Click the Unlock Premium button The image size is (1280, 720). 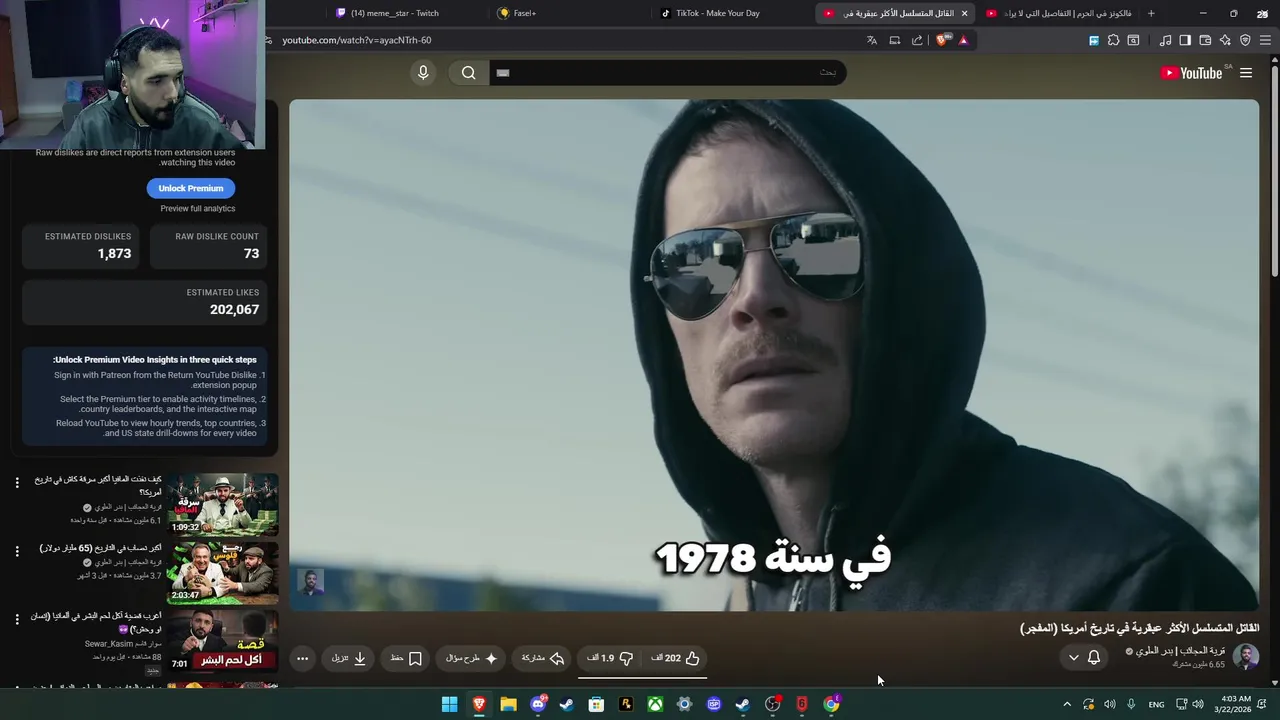click(x=190, y=188)
